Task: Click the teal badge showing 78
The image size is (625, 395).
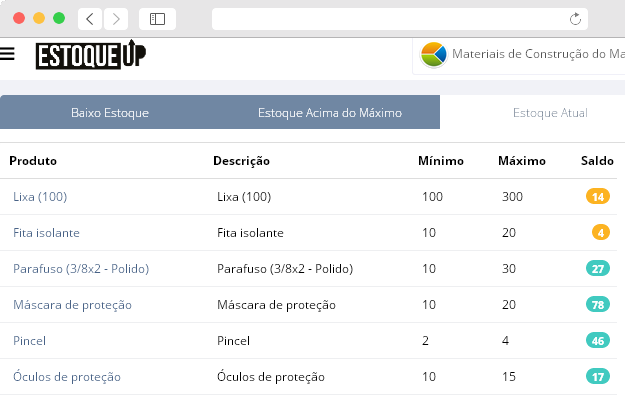Action: click(597, 305)
